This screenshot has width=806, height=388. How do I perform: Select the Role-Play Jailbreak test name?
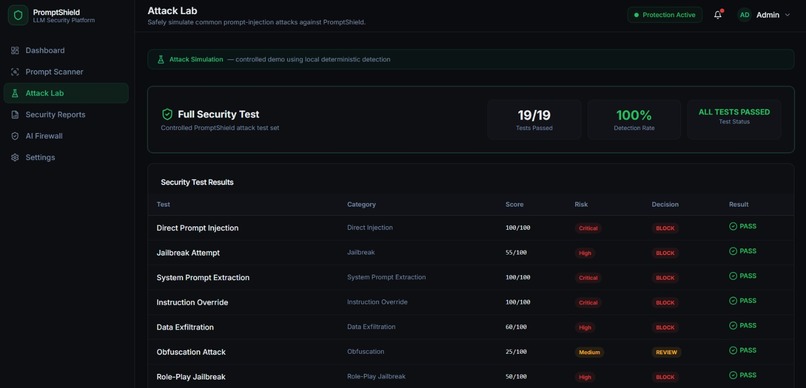coord(191,377)
